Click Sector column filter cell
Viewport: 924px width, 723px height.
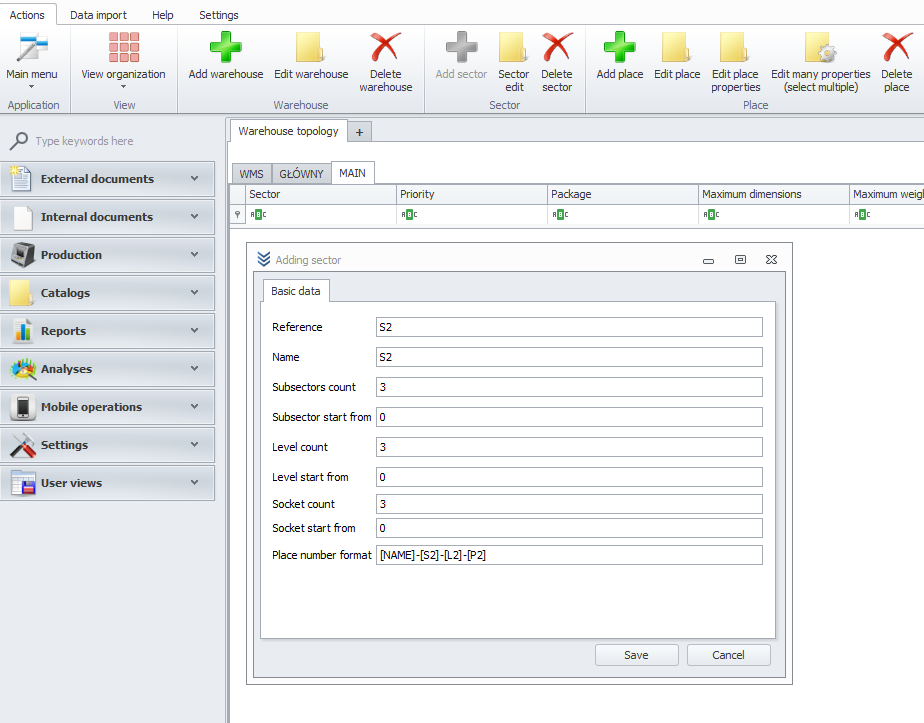point(321,214)
